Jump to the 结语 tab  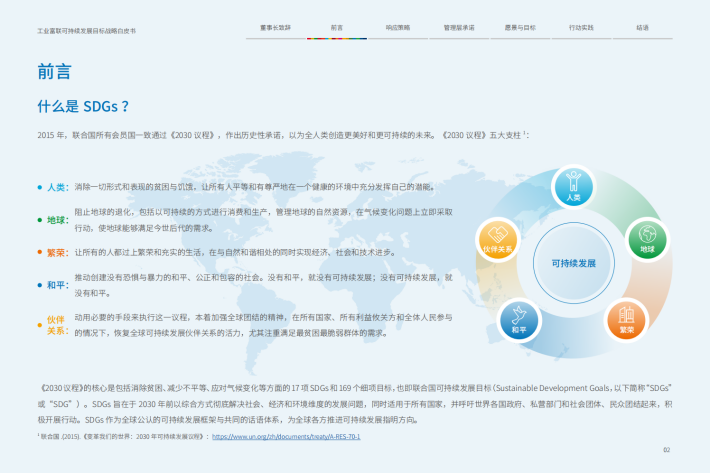642,28
